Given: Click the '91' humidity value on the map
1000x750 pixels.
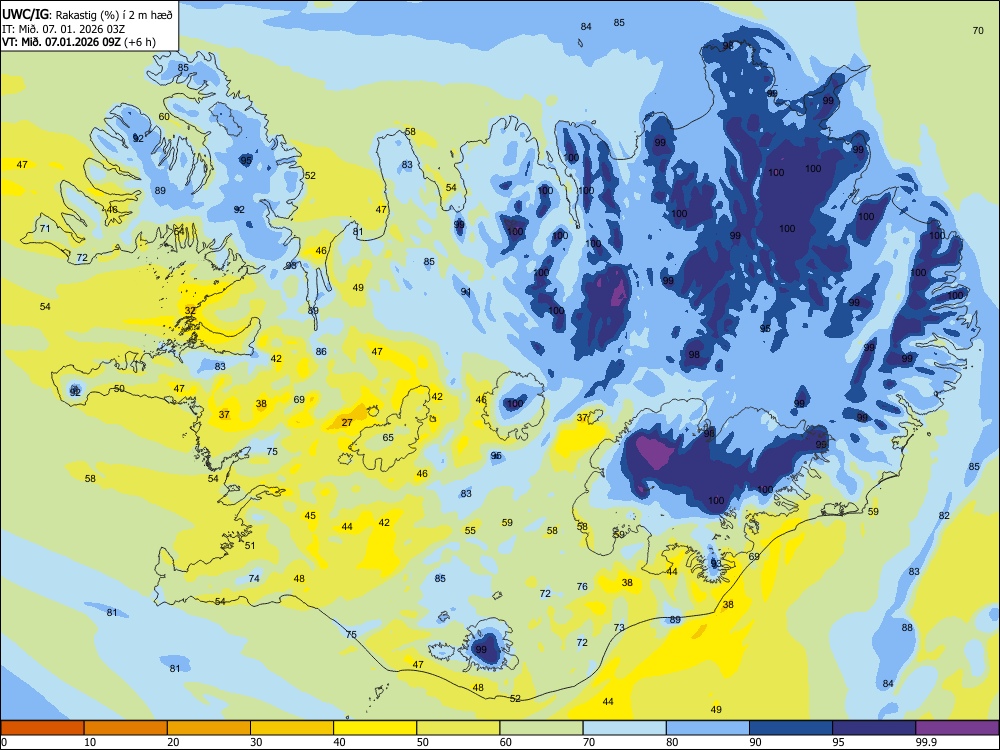Looking at the screenshot, I should click(466, 292).
